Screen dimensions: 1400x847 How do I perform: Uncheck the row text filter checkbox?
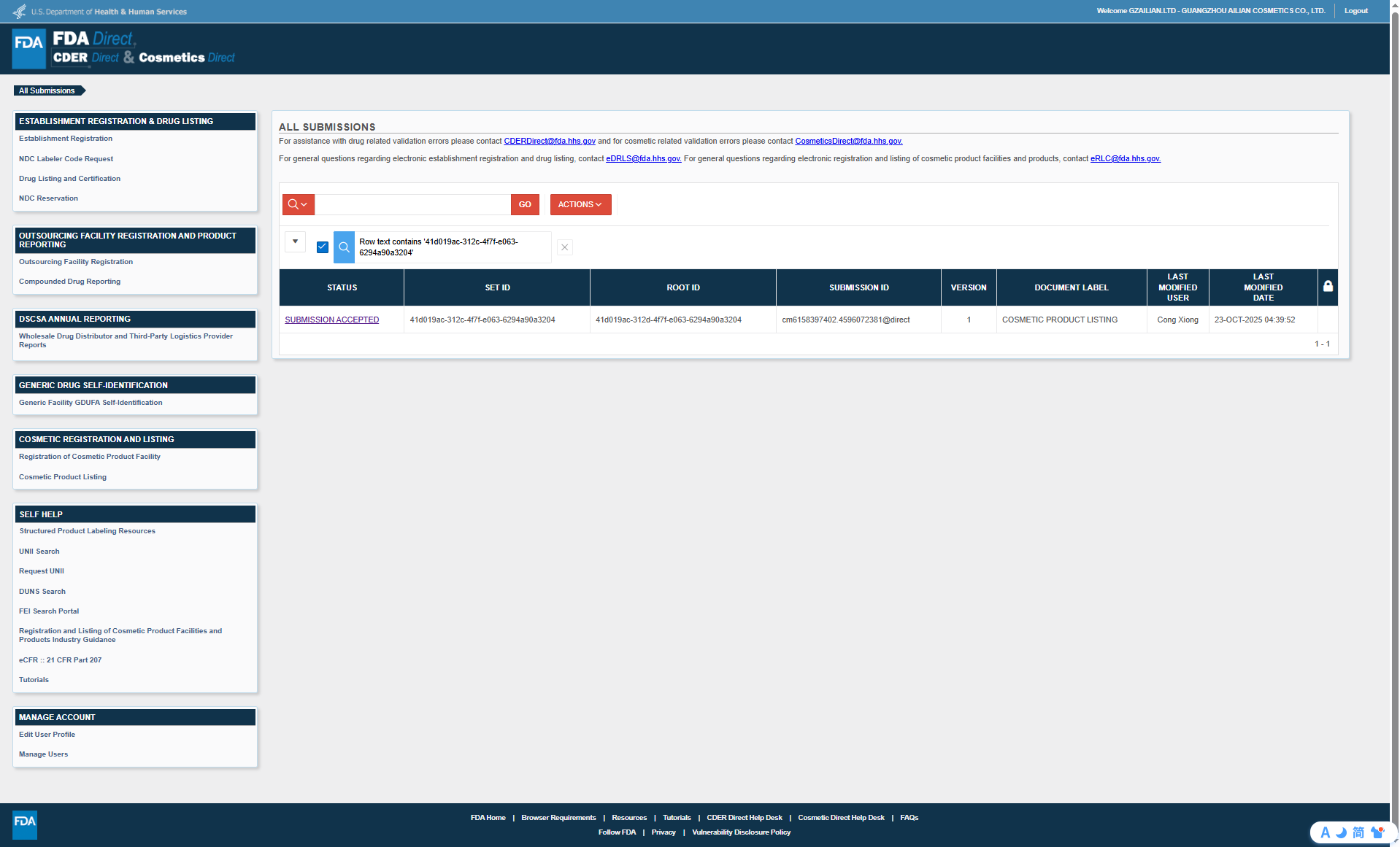(x=322, y=247)
